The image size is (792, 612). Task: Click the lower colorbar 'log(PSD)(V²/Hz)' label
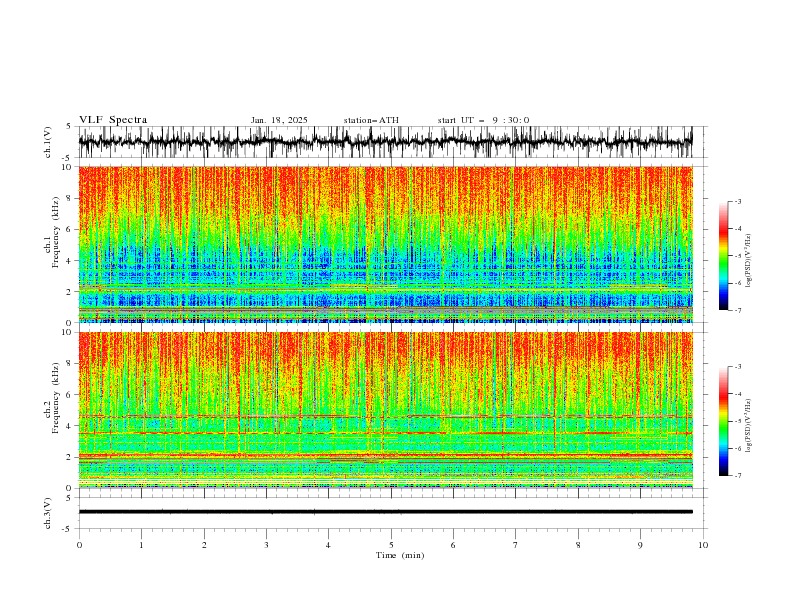coord(750,426)
